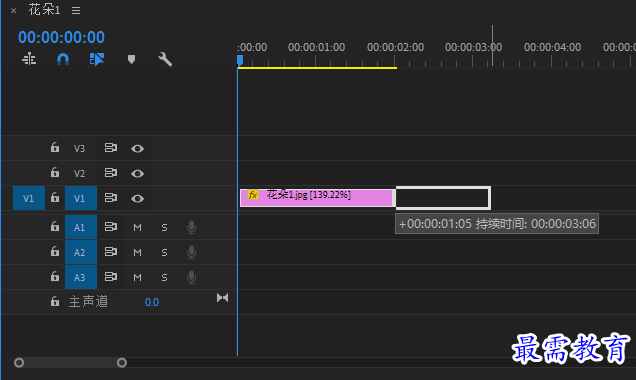Toggle sync lock for V2
Image resolution: width=636 pixels, height=380 pixels.
[x=111, y=173]
